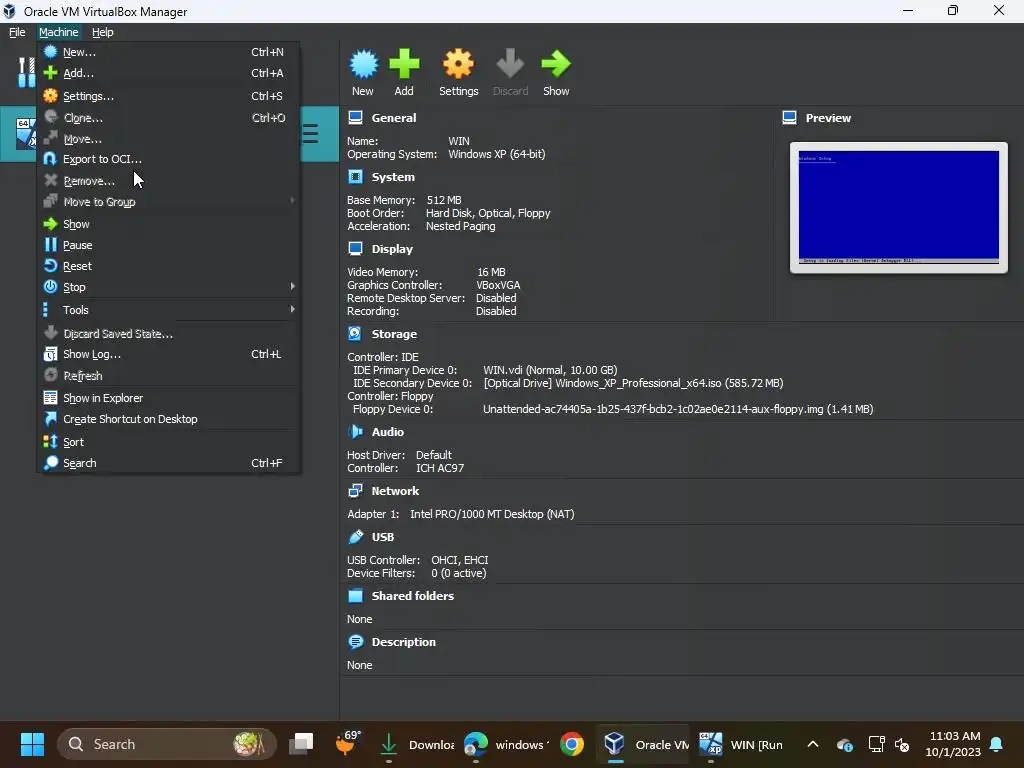1024x768 pixels.
Task: Click the 512 MB base memory value
Action: click(x=444, y=200)
